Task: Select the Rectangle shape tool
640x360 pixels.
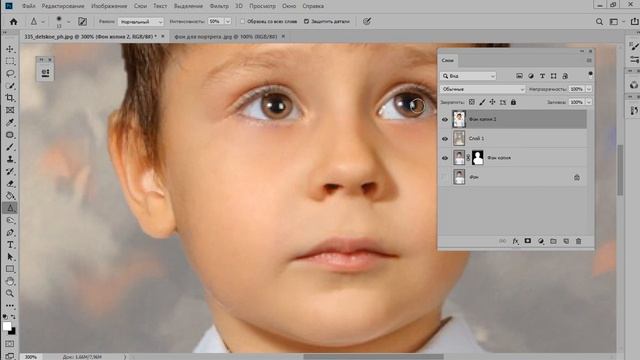Action: (10, 269)
